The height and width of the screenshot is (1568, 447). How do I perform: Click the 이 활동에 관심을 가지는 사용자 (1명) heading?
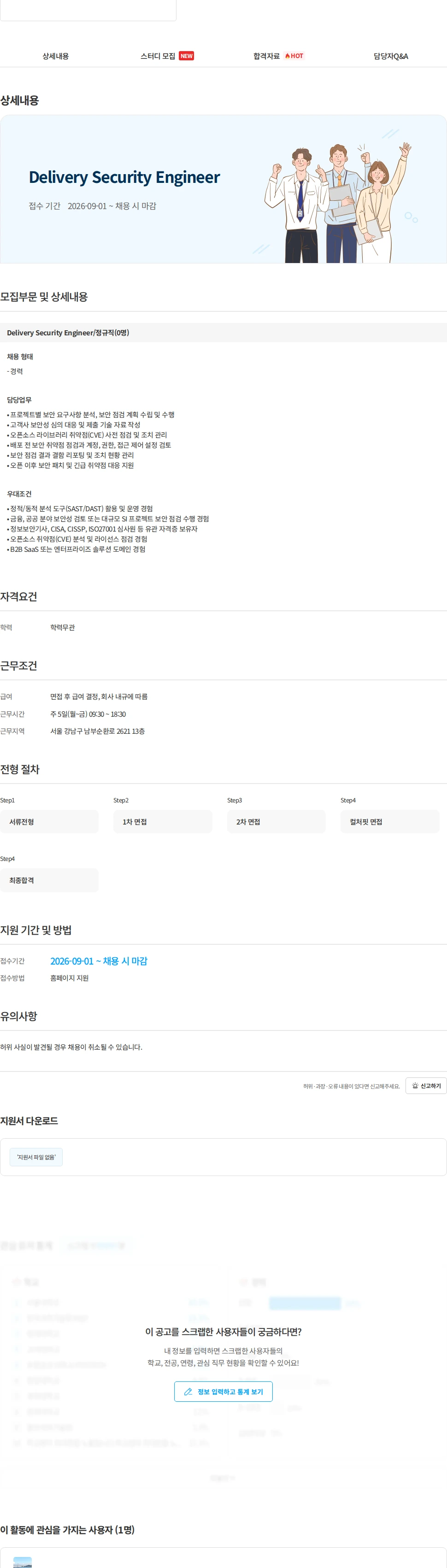[68, 1529]
